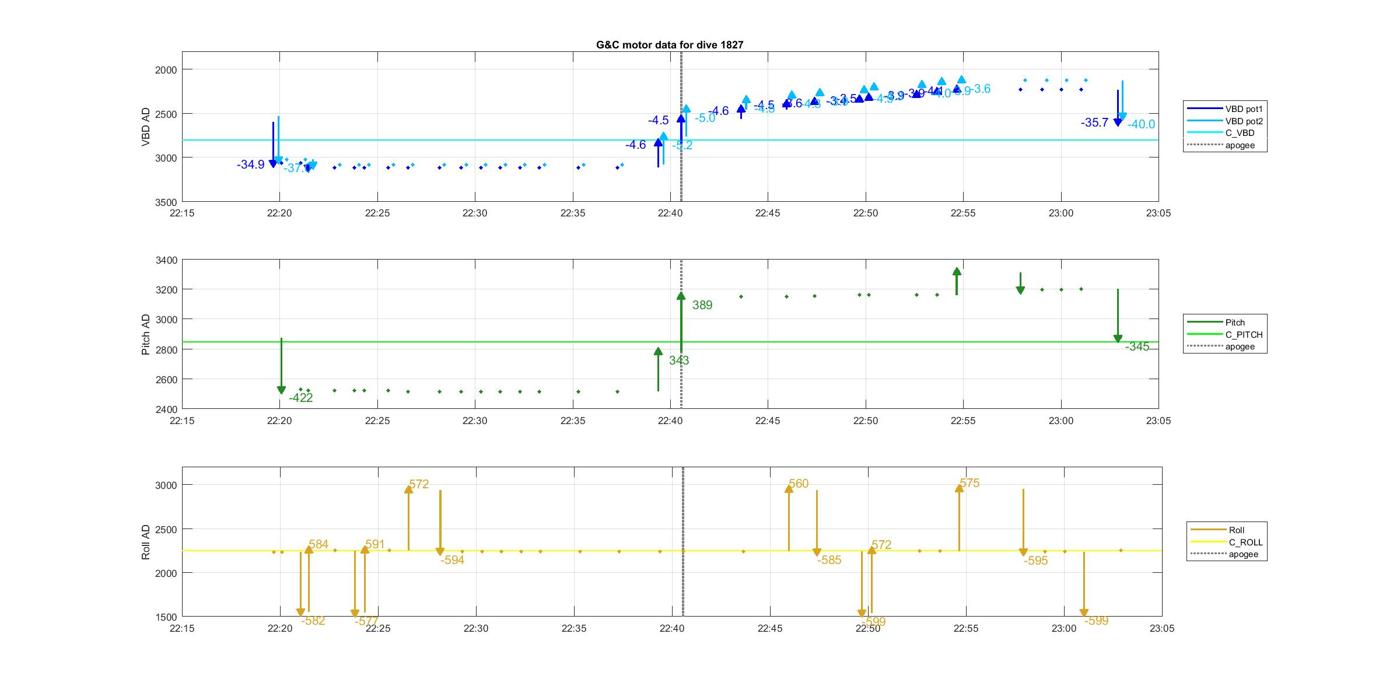Viewport: 1400px width, 693px height.
Task: Click the '584' roll data label
Action: [318, 544]
